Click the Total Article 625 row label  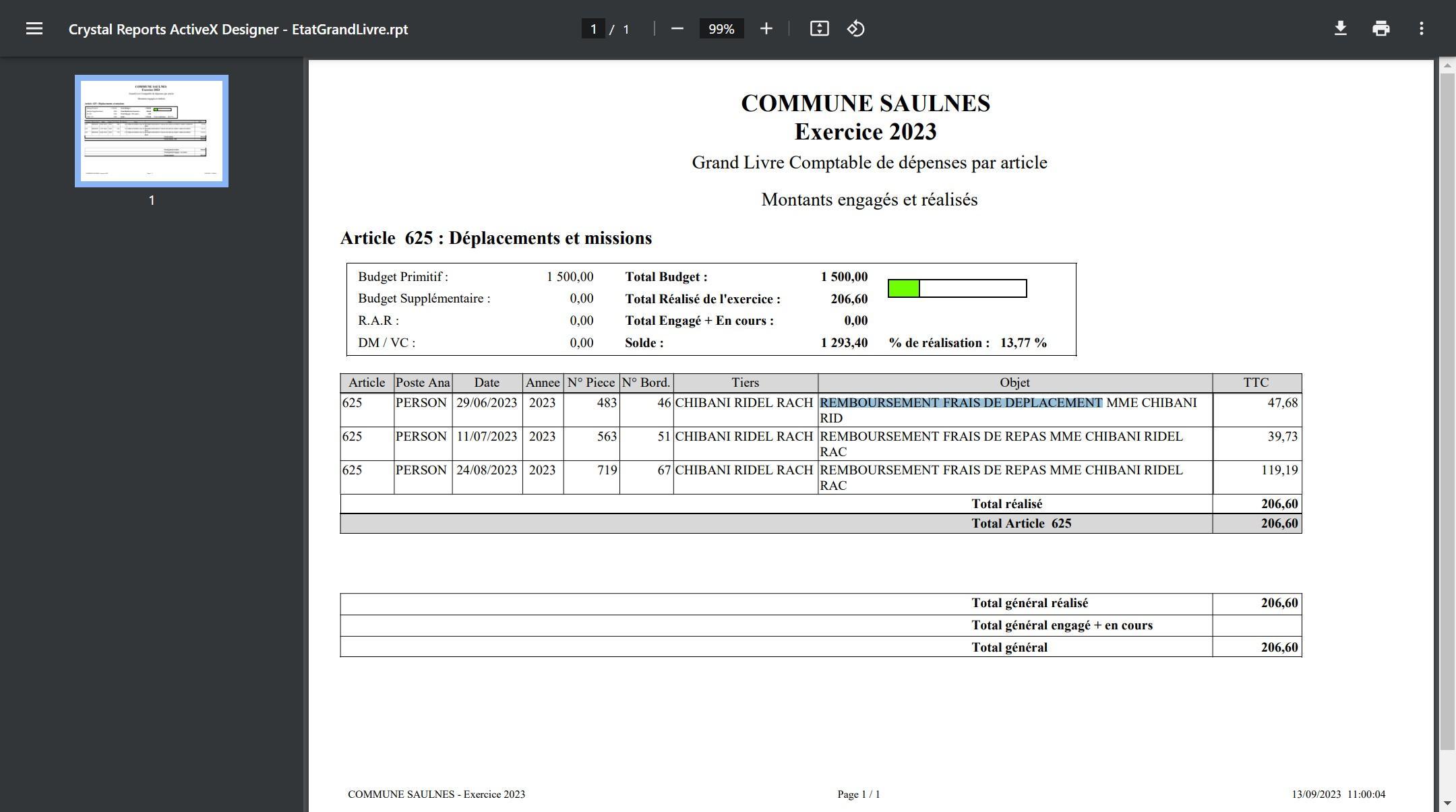click(x=1021, y=524)
